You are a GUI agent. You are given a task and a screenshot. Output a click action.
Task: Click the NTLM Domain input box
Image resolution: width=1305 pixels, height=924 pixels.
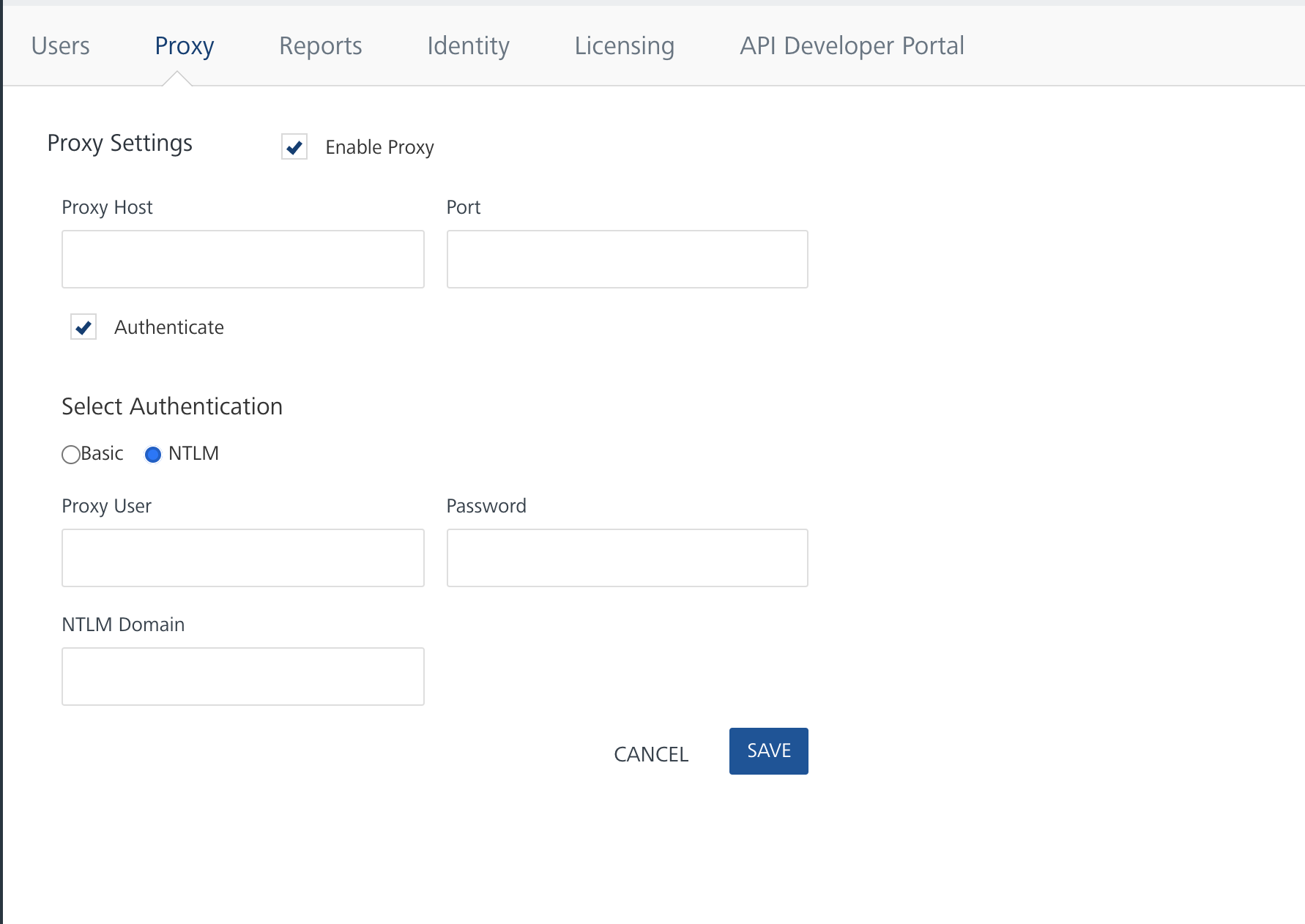click(x=243, y=677)
